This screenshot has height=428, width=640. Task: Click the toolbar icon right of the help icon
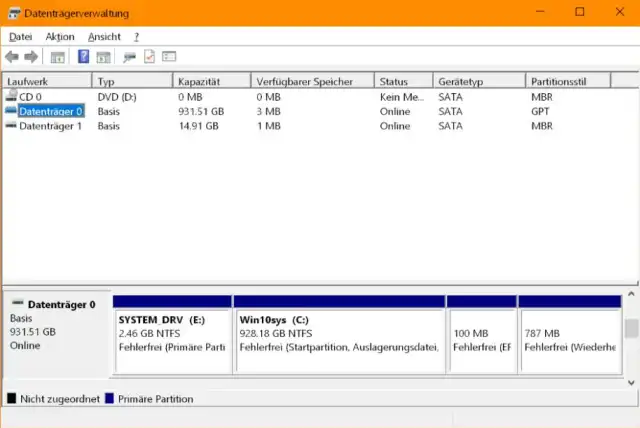pyautogui.click(x=102, y=57)
